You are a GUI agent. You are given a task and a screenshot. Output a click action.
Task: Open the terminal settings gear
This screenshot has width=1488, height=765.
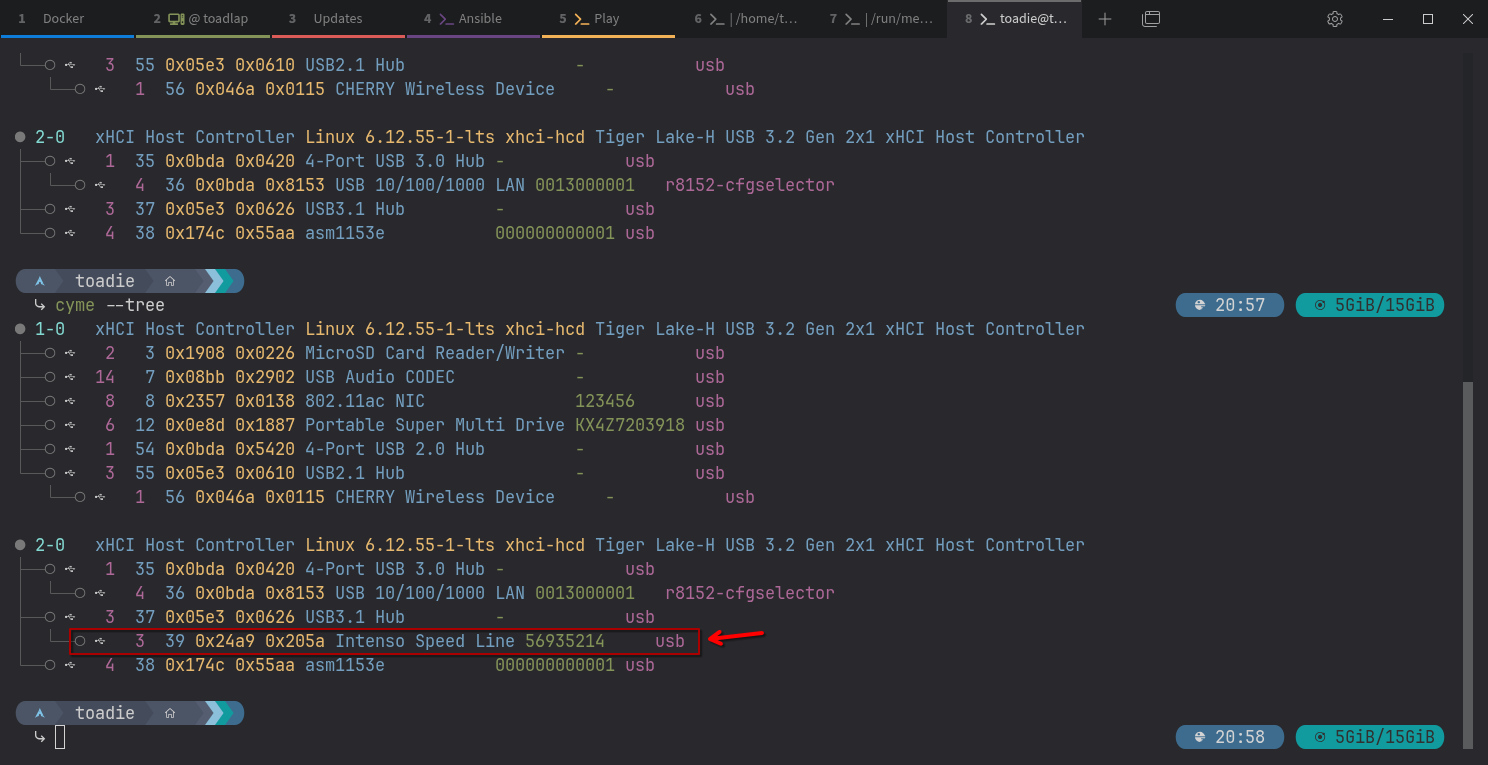(x=1334, y=19)
